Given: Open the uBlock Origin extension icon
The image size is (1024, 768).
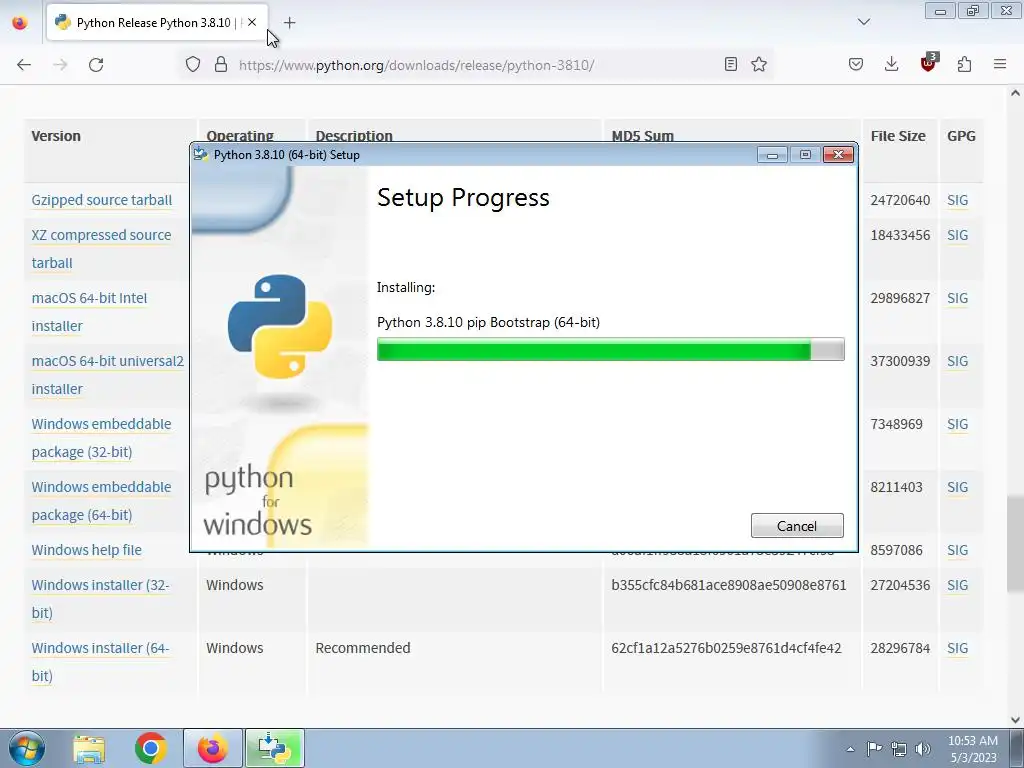Looking at the screenshot, I should 928,63.
